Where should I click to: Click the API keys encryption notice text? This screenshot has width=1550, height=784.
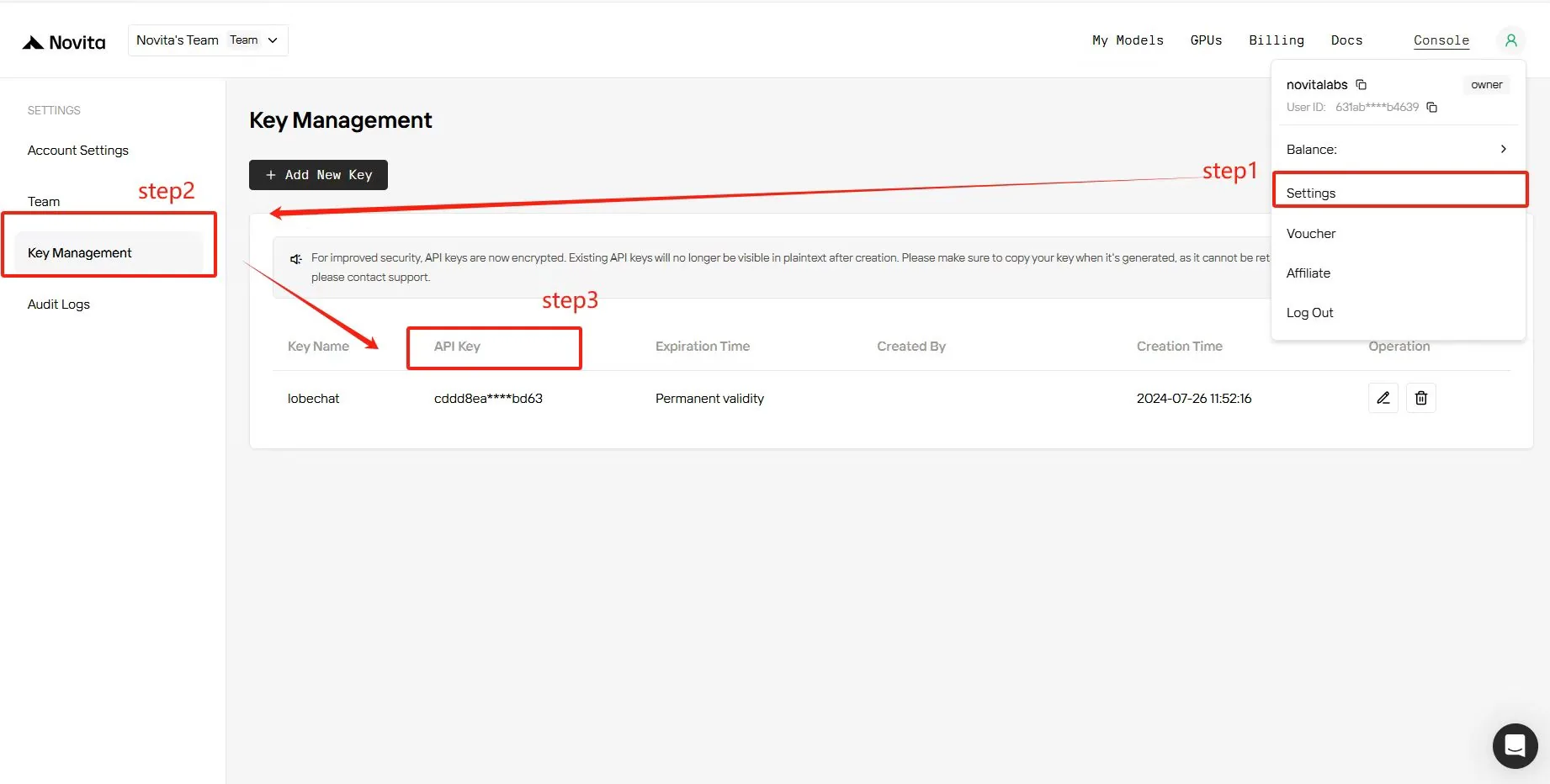pos(790,267)
